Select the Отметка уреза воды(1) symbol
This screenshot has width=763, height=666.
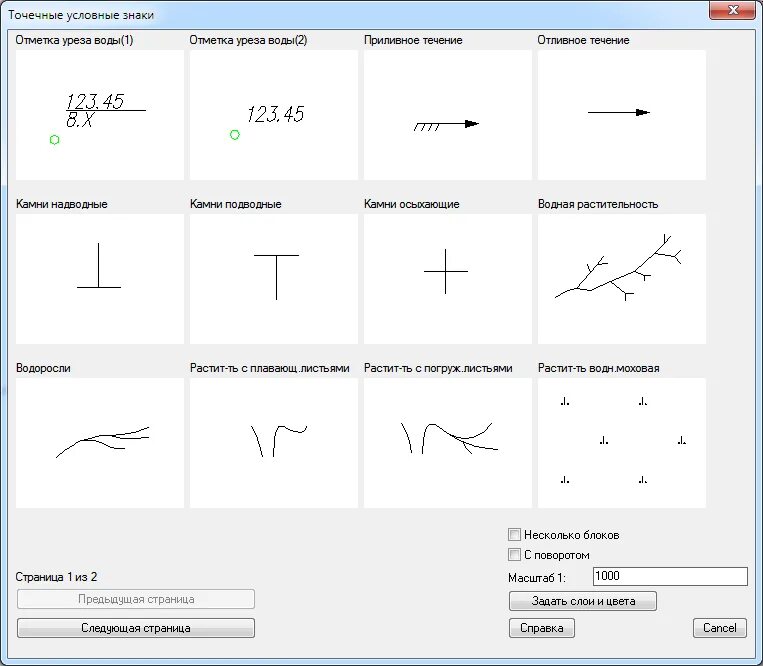point(100,115)
